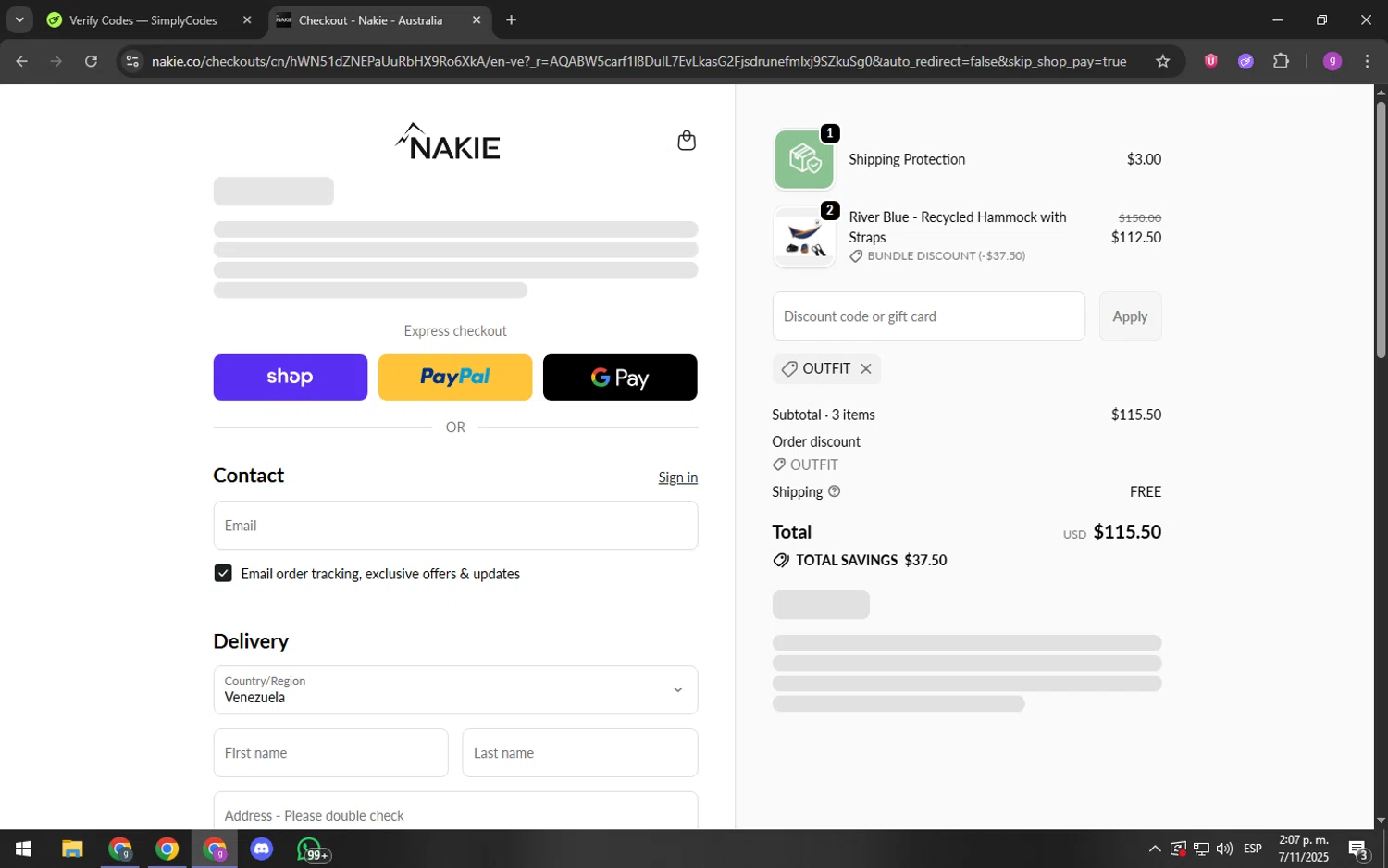Viewport: 1388px width, 868px height.
Task: Go back to previous page in browser
Action: tap(22, 61)
